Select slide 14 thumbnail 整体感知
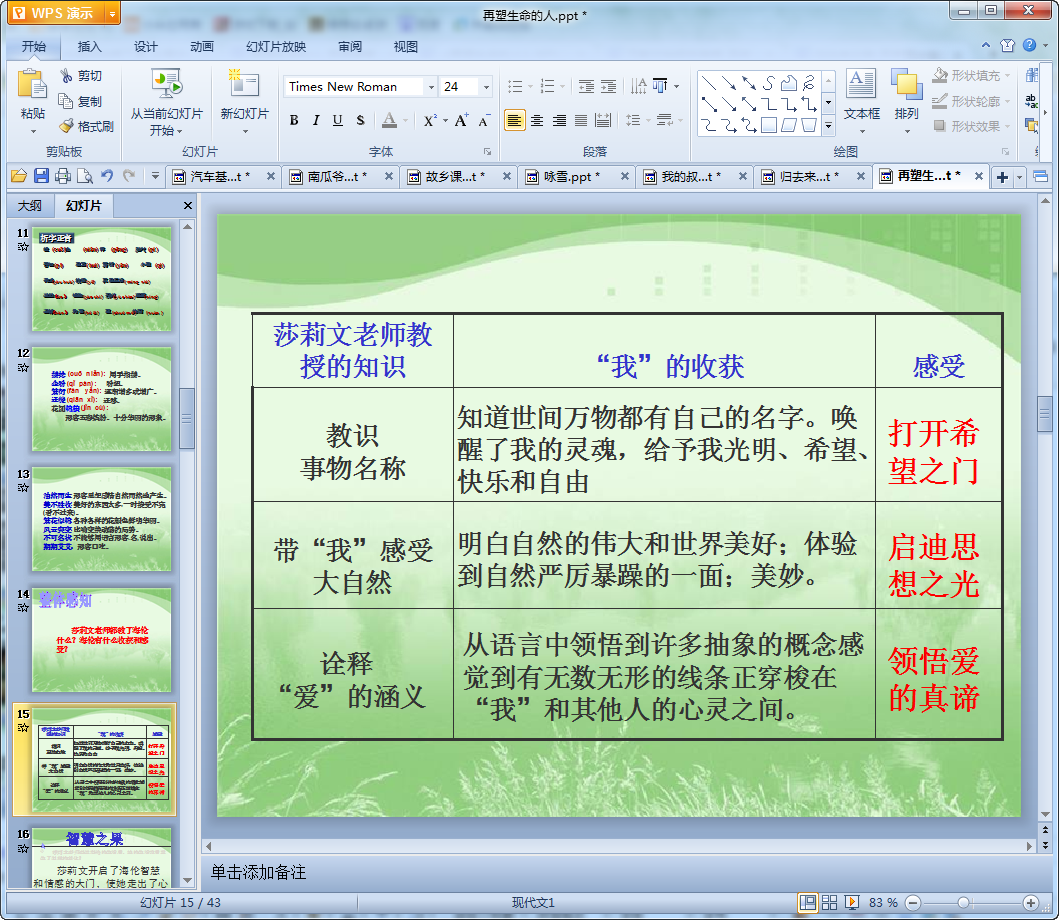Viewport: 1059px width, 920px height. 101,640
